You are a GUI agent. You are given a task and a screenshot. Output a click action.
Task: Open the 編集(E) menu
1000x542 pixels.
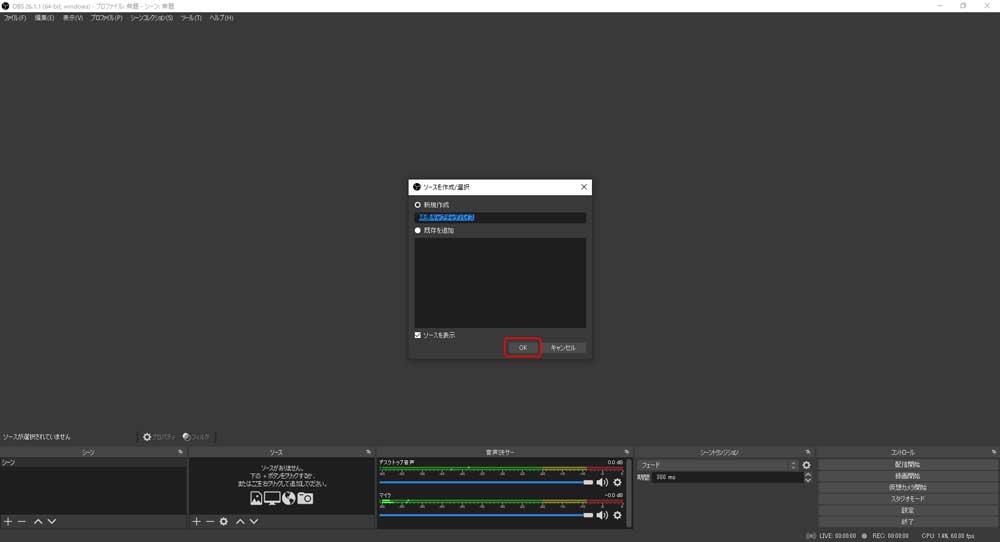tap(44, 18)
